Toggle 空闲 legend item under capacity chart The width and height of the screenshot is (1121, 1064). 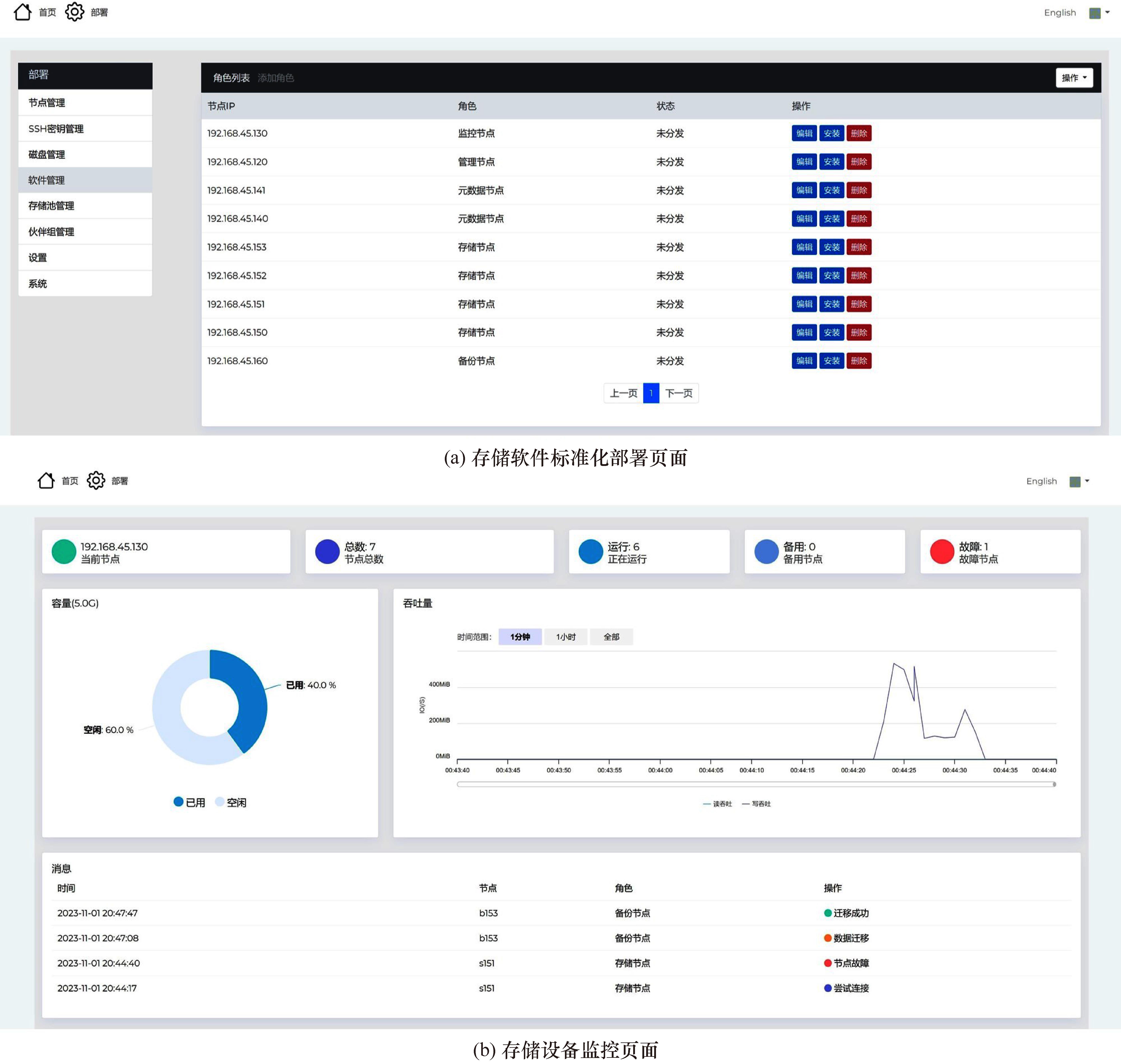[230, 802]
